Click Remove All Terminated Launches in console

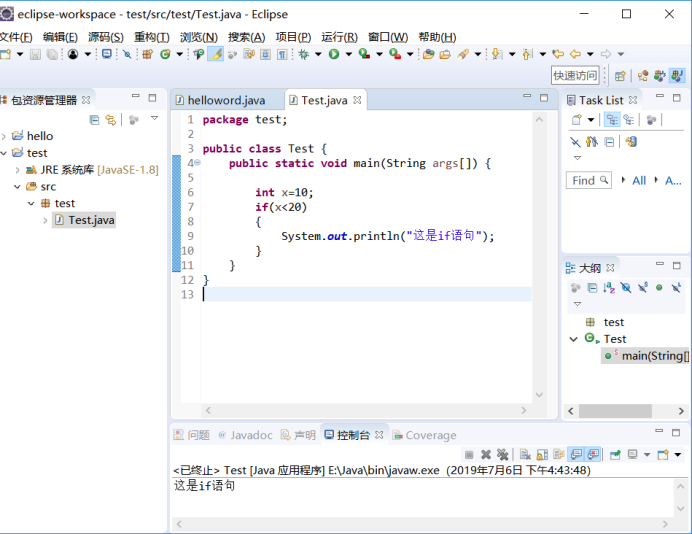point(502,455)
